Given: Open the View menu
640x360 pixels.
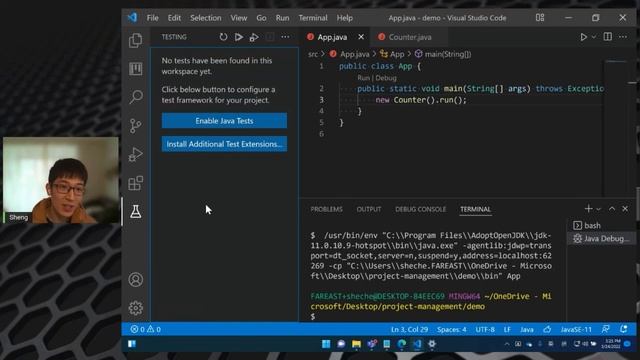Looking at the screenshot, I should (x=239, y=18).
